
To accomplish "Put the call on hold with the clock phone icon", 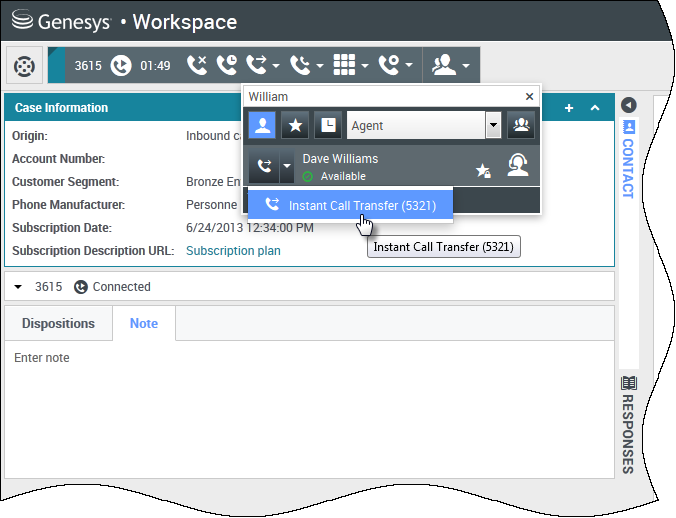I will (x=227, y=65).
